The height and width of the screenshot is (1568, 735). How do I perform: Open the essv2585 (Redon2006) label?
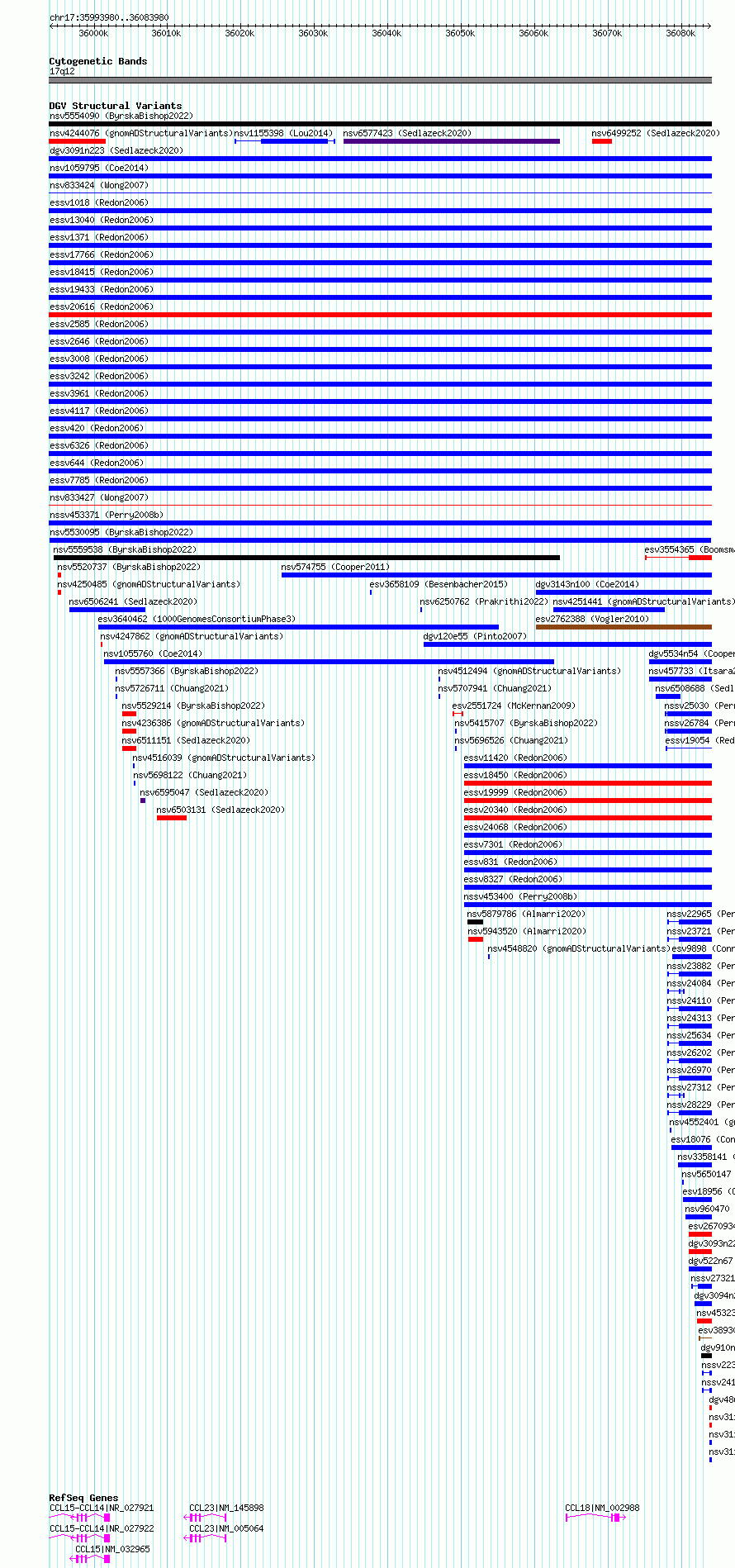[x=98, y=325]
